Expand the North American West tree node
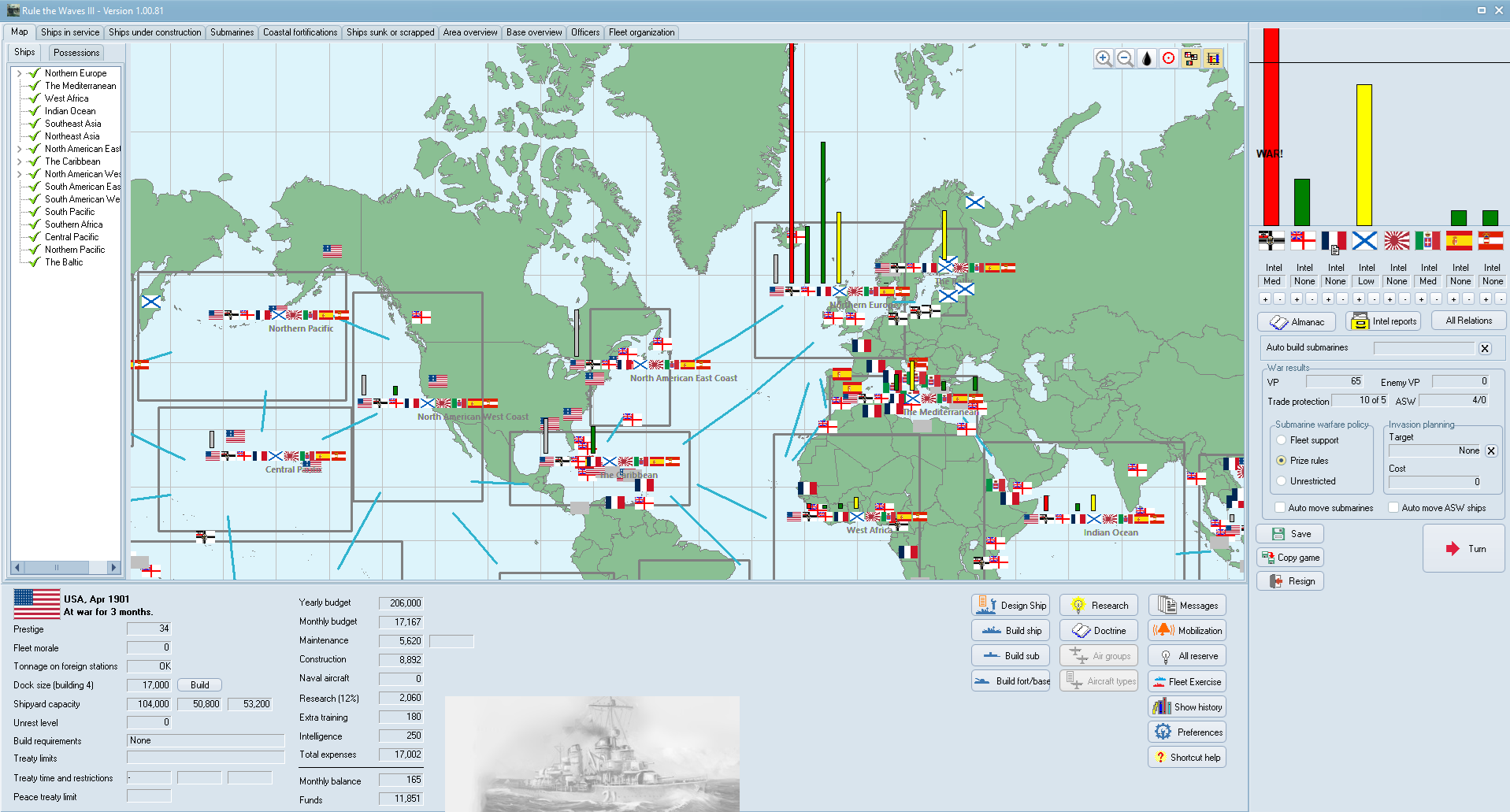 point(19,174)
